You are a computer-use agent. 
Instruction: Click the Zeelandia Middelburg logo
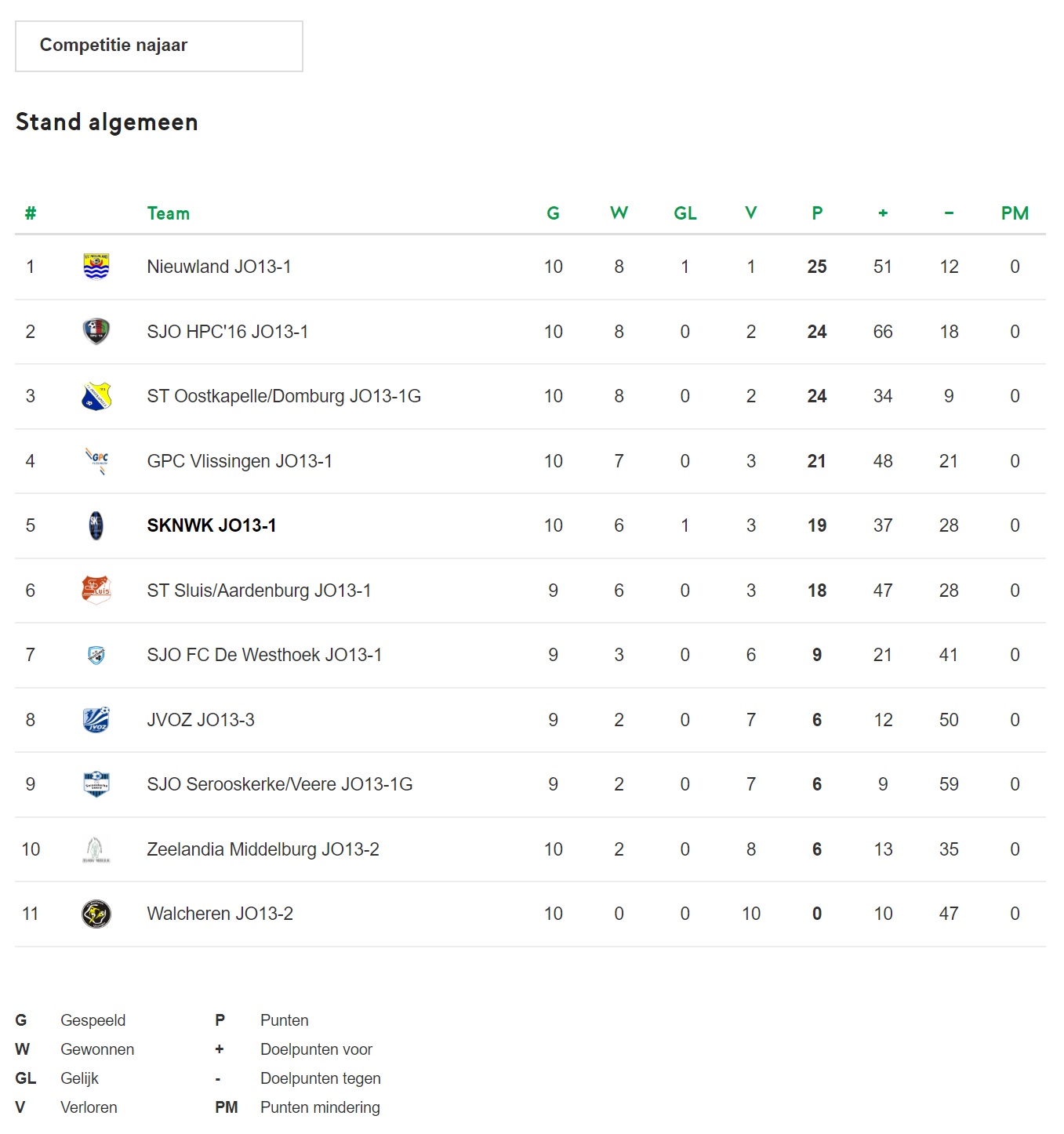(x=96, y=849)
